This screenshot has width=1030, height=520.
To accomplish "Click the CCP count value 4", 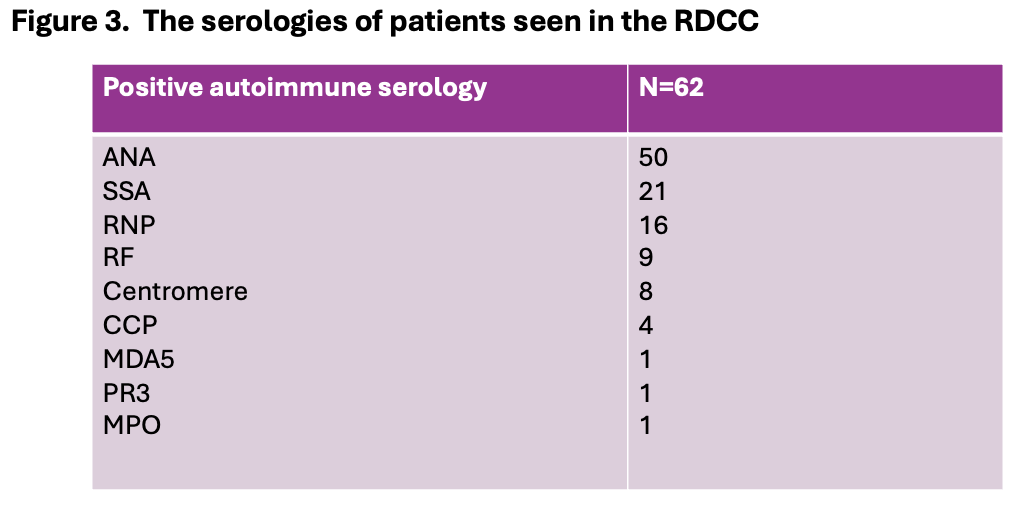I will [646, 325].
